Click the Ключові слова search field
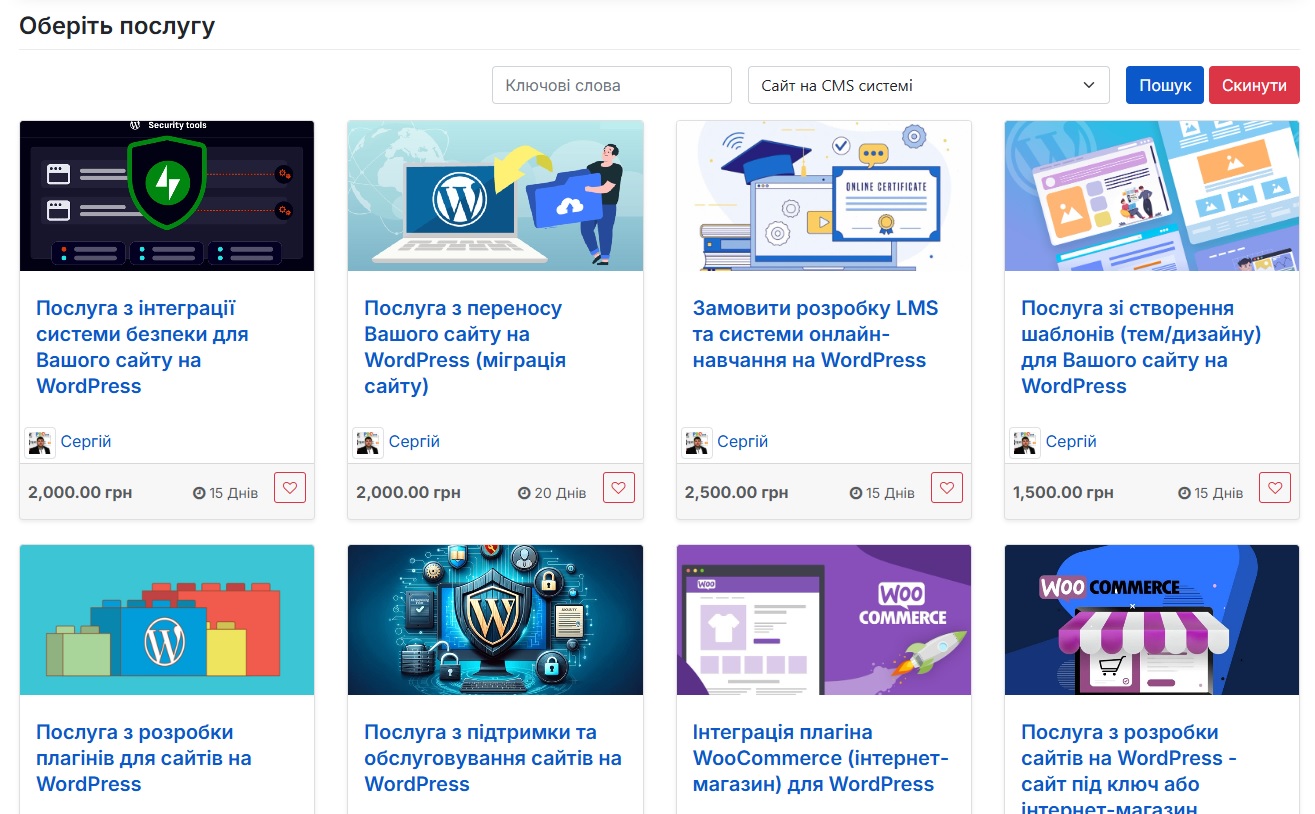The width and height of the screenshot is (1315, 814). click(x=611, y=85)
